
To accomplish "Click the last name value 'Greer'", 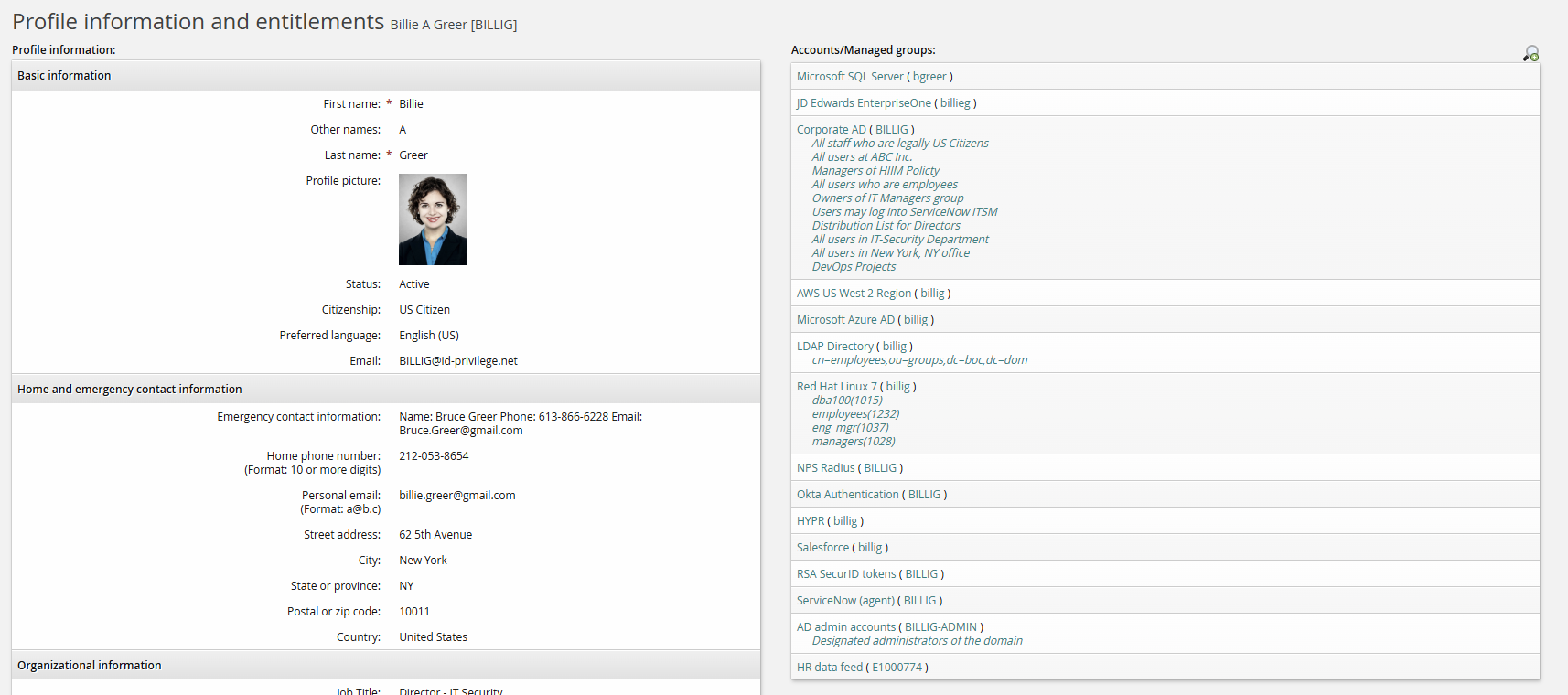I will tap(413, 155).
